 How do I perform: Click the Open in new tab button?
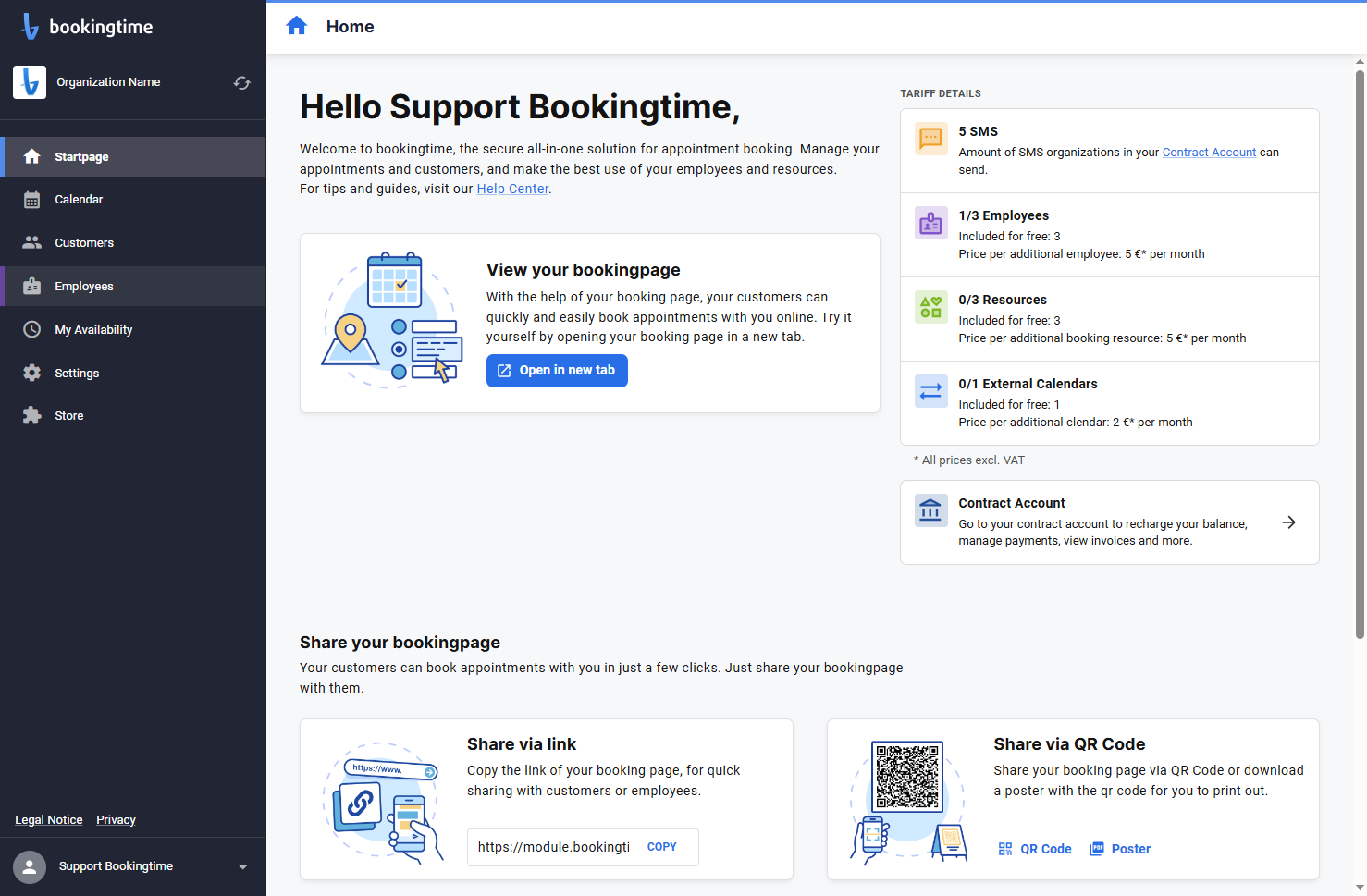point(557,371)
